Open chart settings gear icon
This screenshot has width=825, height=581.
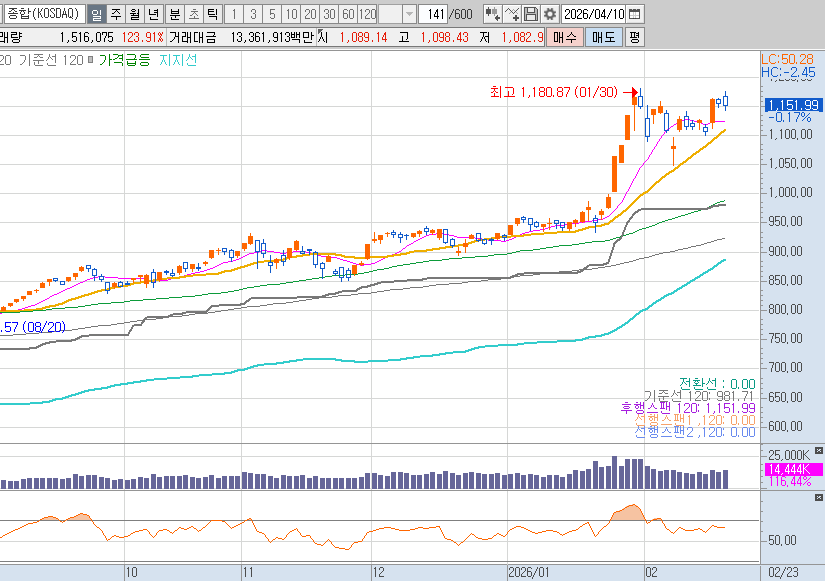point(550,14)
